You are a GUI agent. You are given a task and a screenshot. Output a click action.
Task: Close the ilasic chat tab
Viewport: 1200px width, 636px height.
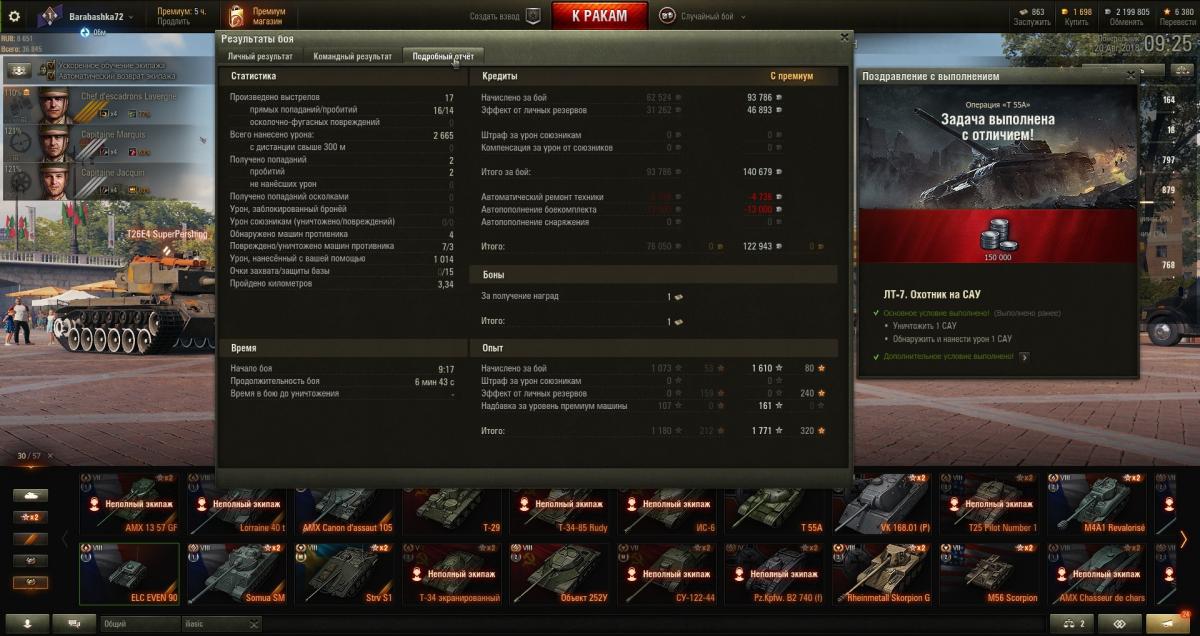pos(253,624)
